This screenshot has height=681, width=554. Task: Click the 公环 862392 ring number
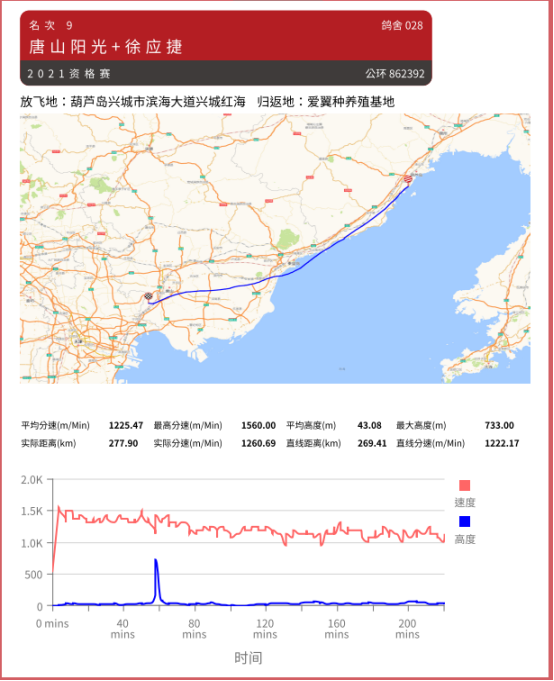pos(395,74)
